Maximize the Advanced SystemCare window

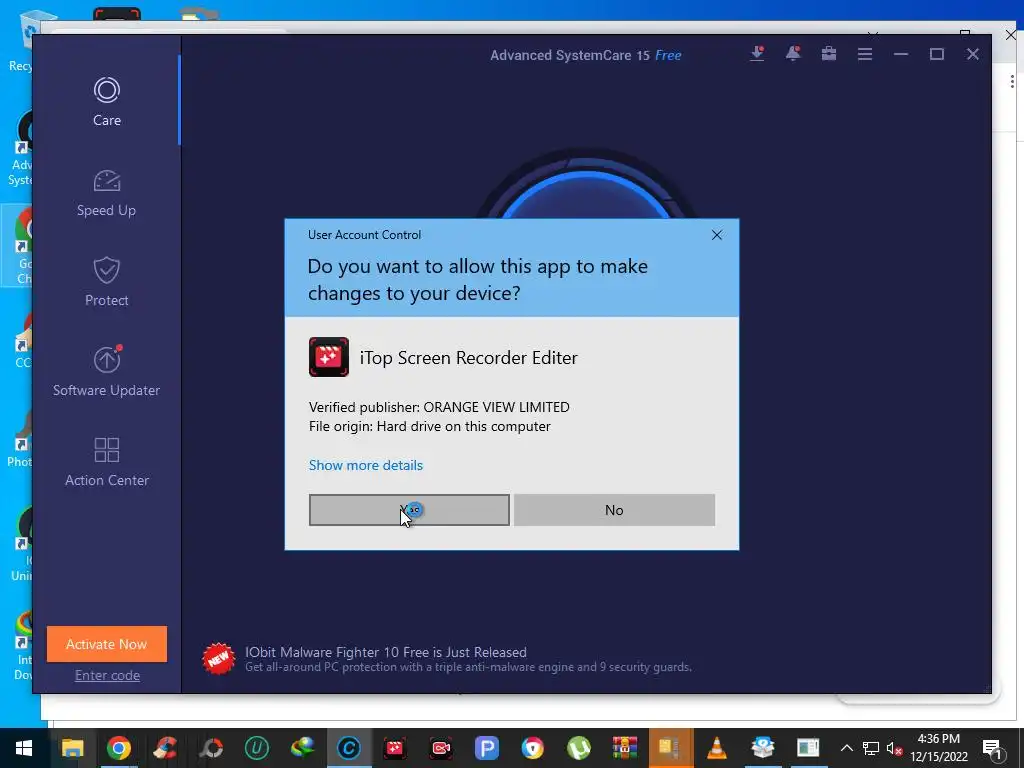937,54
